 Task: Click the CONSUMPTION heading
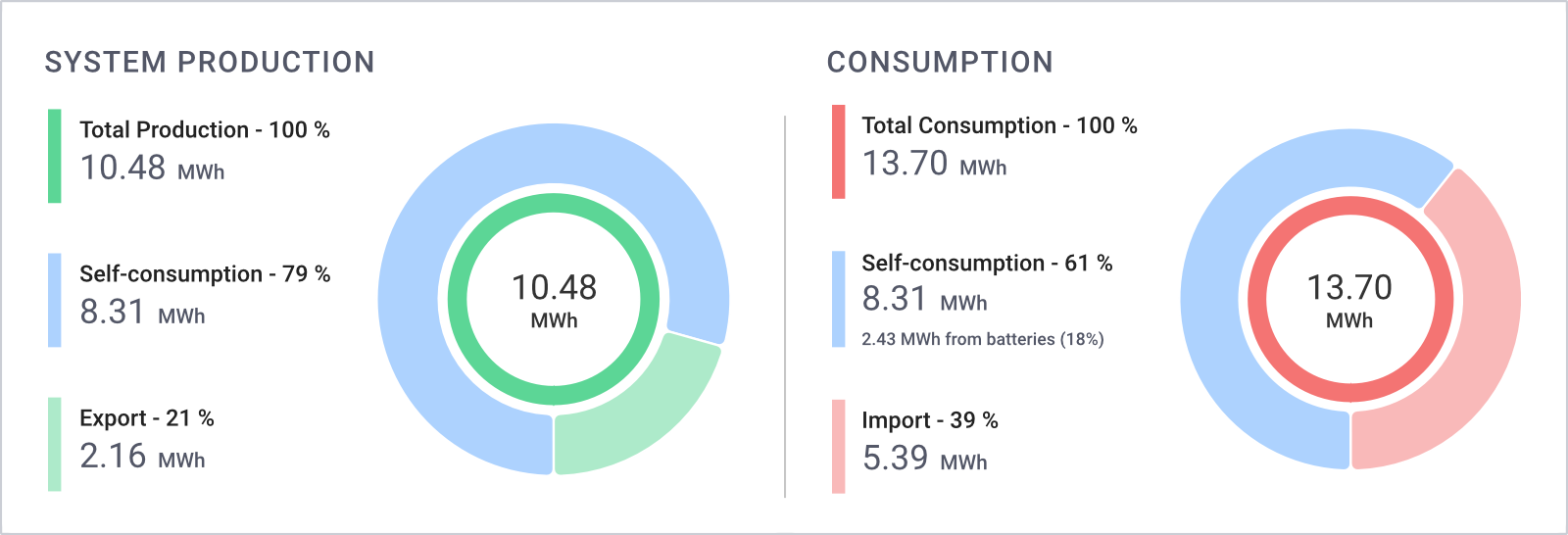point(940,62)
